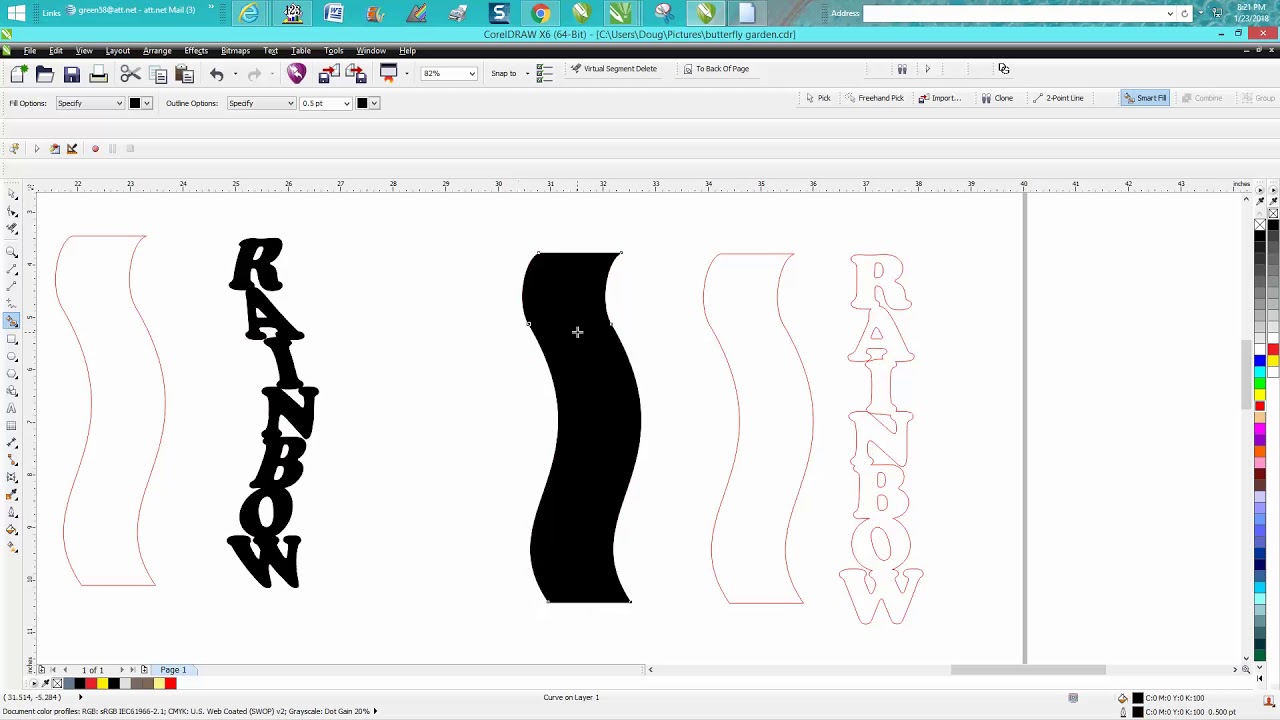
Task: Create a new document with New icon
Action: (x=19, y=73)
